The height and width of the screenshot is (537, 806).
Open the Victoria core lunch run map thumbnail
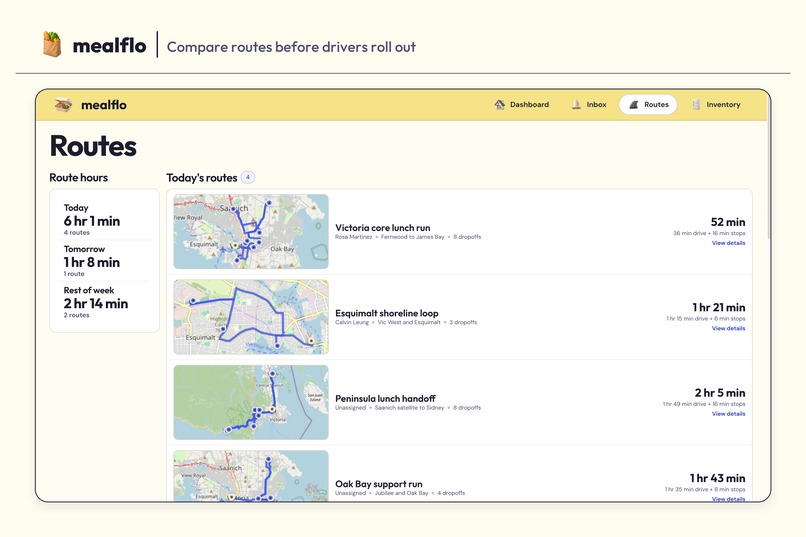tap(251, 231)
